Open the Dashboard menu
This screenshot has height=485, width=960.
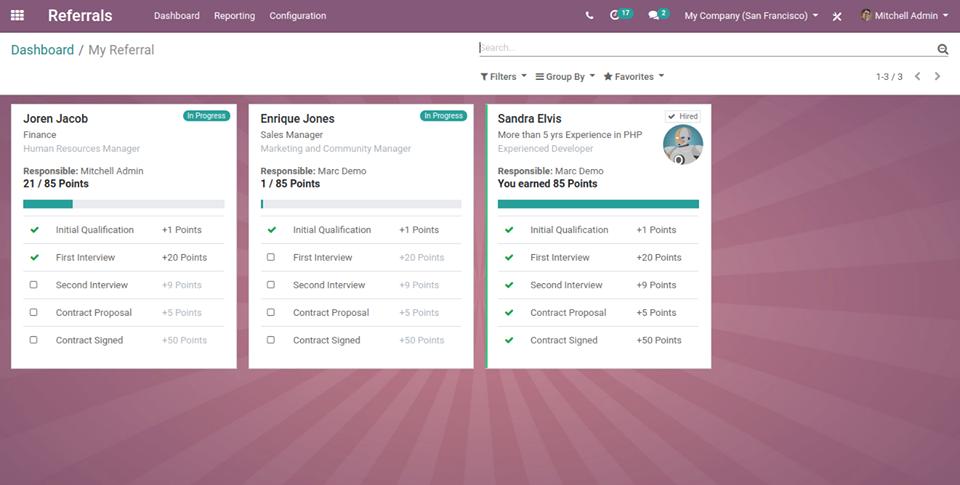coord(176,16)
